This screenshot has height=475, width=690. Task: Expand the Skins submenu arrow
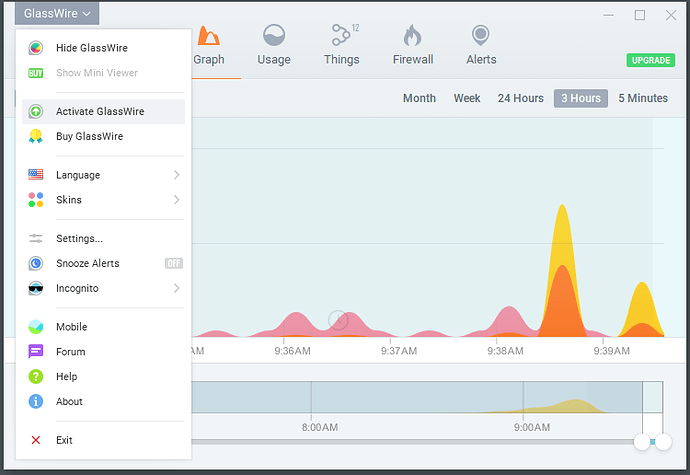click(x=177, y=200)
